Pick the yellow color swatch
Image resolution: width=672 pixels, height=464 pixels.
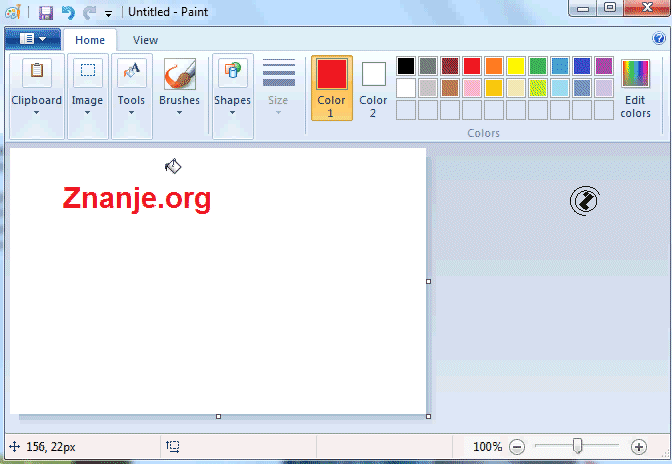pyautogui.click(x=515, y=66)
